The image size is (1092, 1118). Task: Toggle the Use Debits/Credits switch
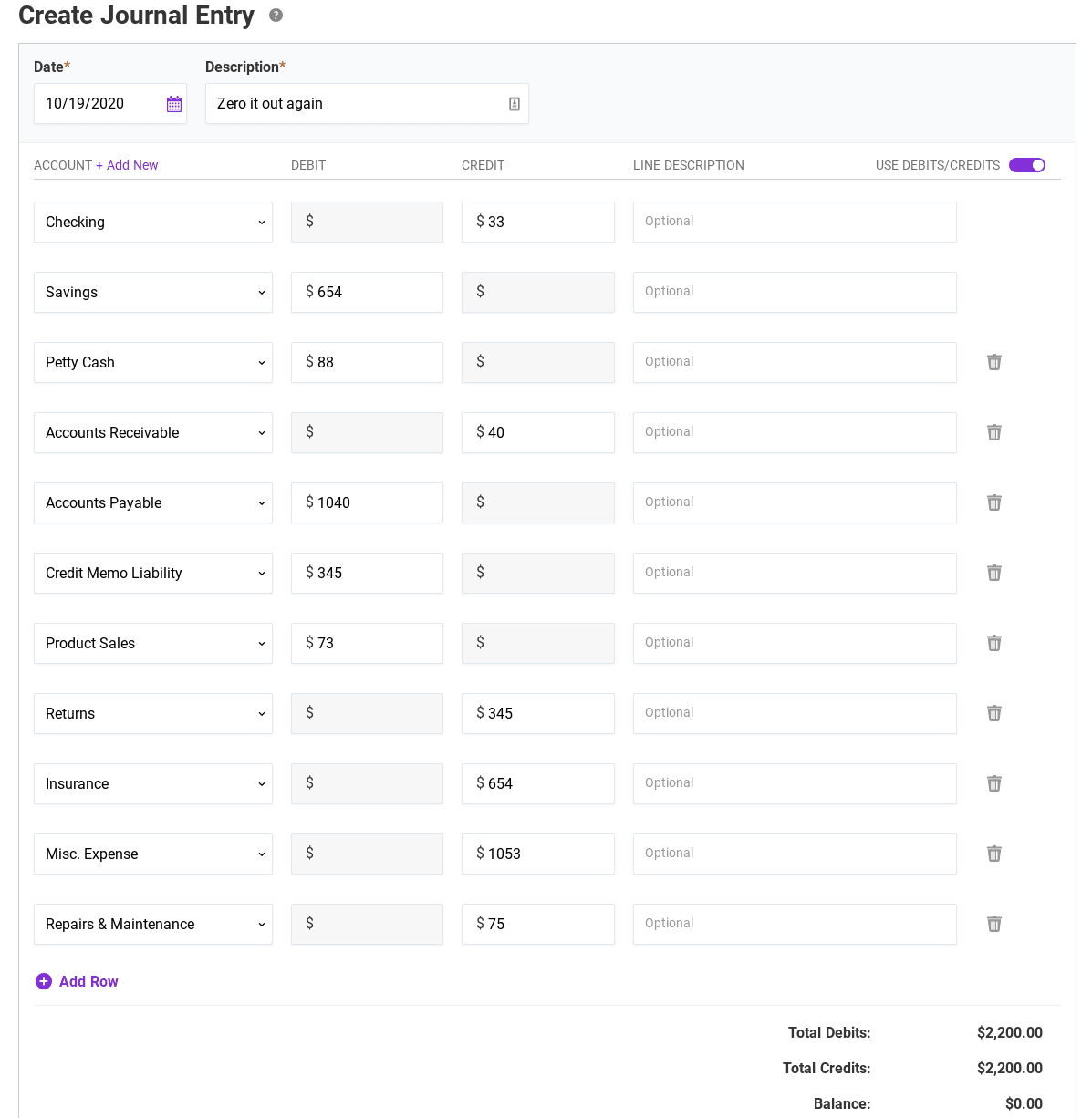[1027, 165]
